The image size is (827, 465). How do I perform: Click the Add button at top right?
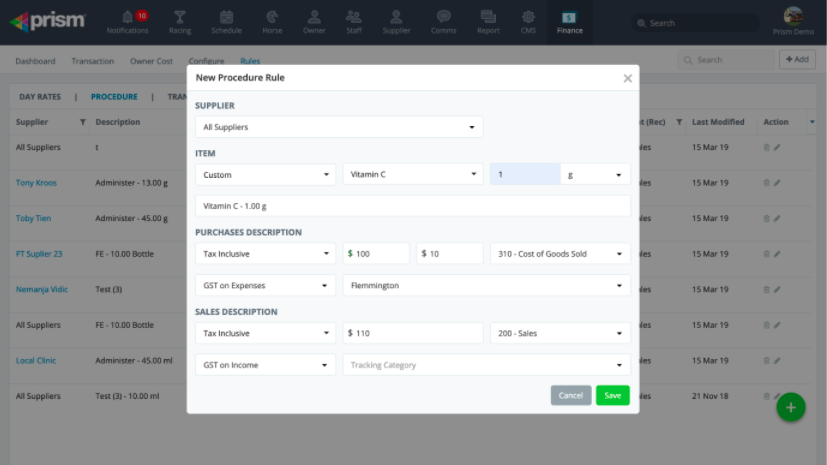pyautogui.click(x=797, y=60)
